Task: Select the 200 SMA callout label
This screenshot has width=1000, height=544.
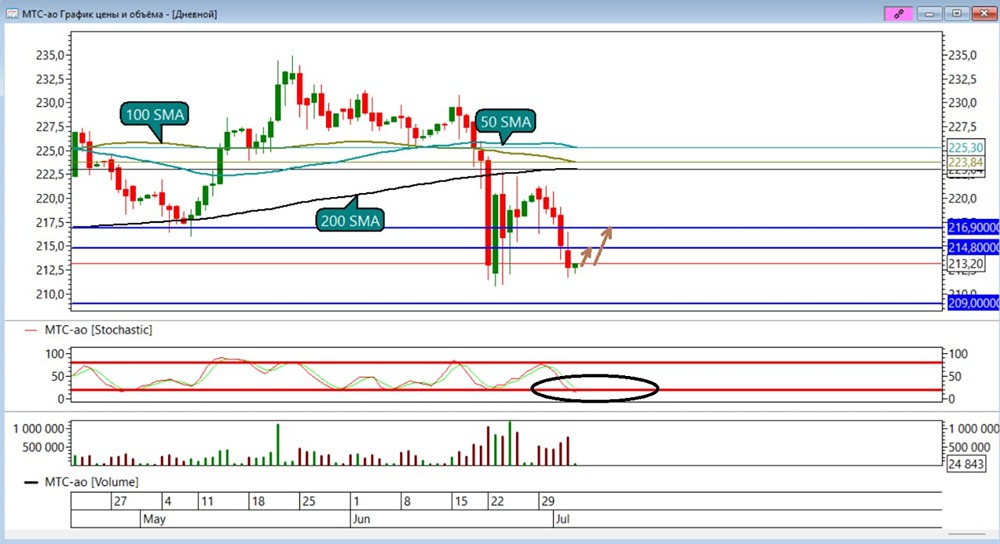Action: 350,221
